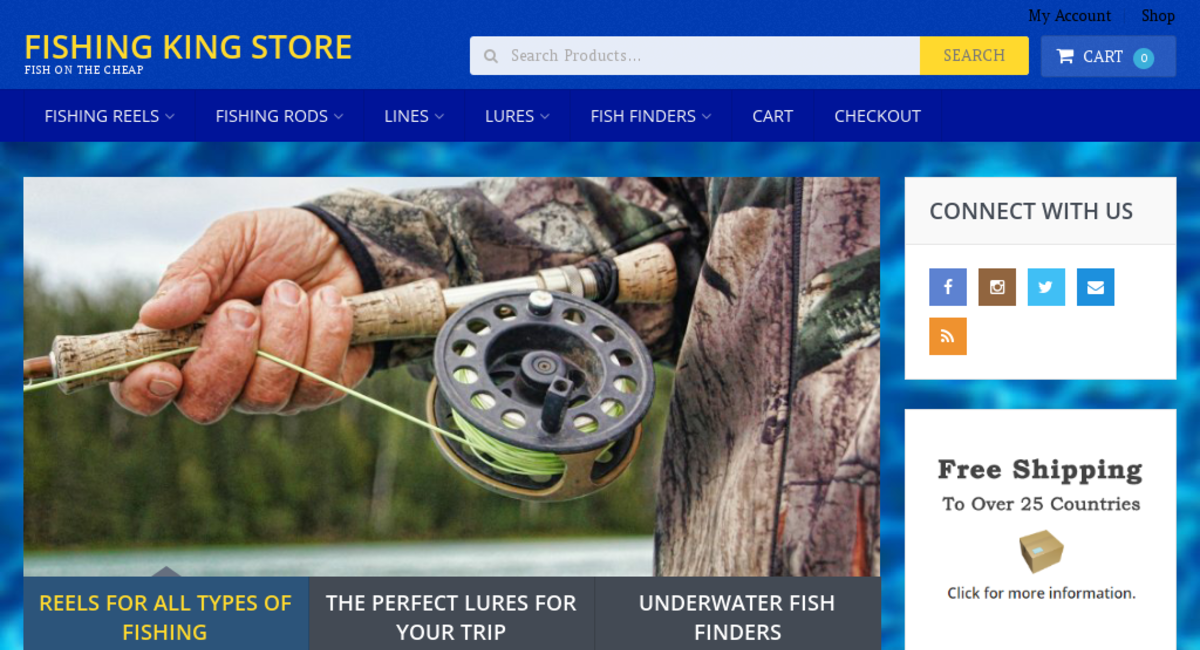Expand the Fish Finders dropdown menu

point(650,116)
